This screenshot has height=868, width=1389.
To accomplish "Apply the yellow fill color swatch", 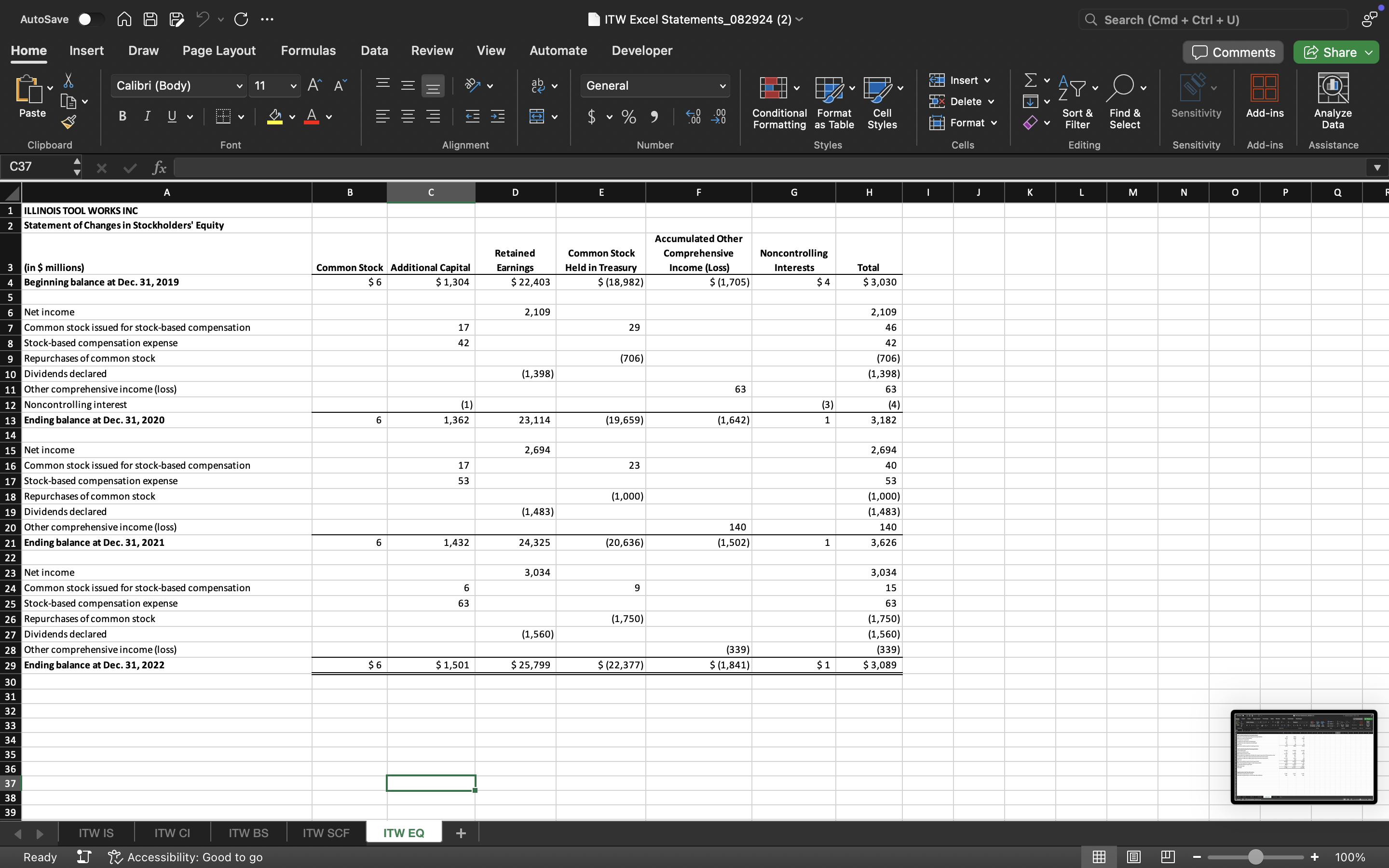I will tap(275, 117).
